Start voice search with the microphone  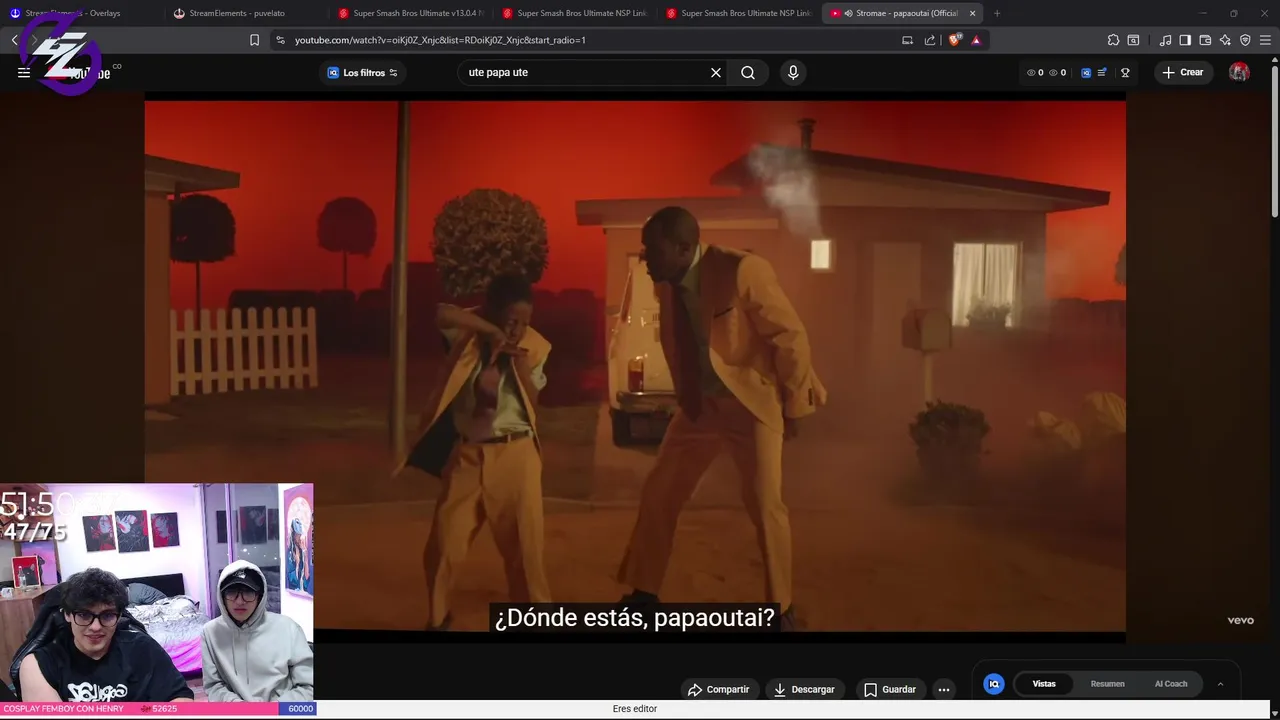793,73
